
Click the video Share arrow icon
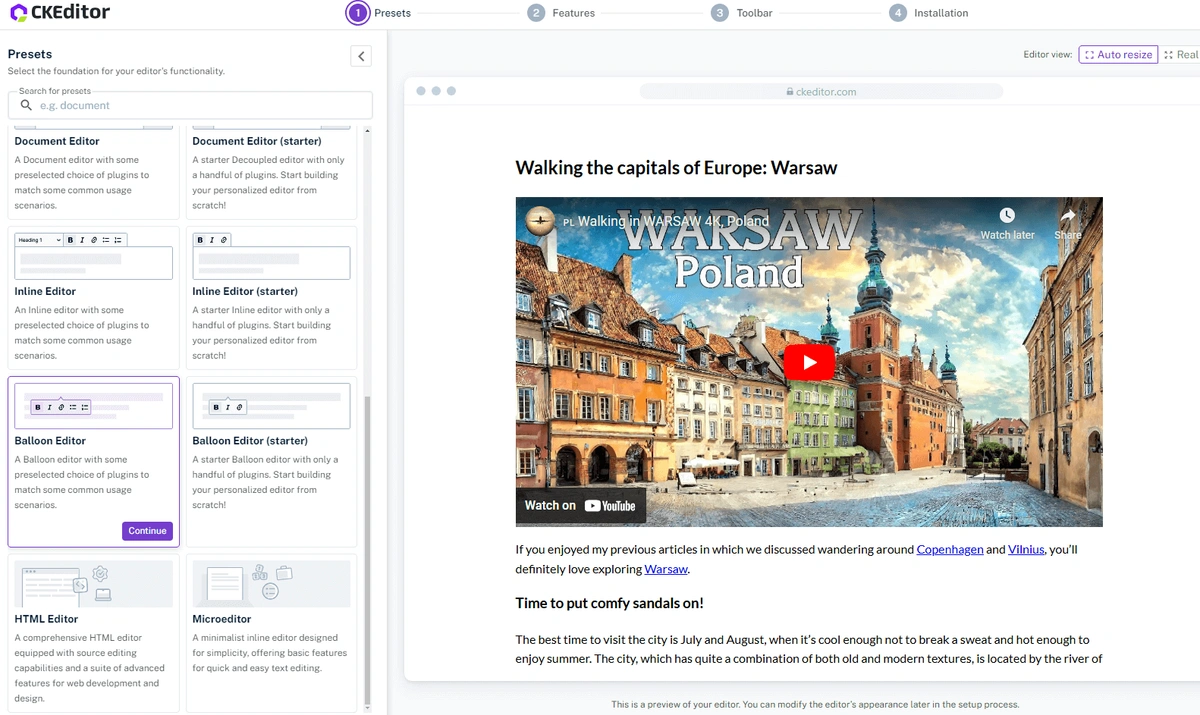point(1067,216)
